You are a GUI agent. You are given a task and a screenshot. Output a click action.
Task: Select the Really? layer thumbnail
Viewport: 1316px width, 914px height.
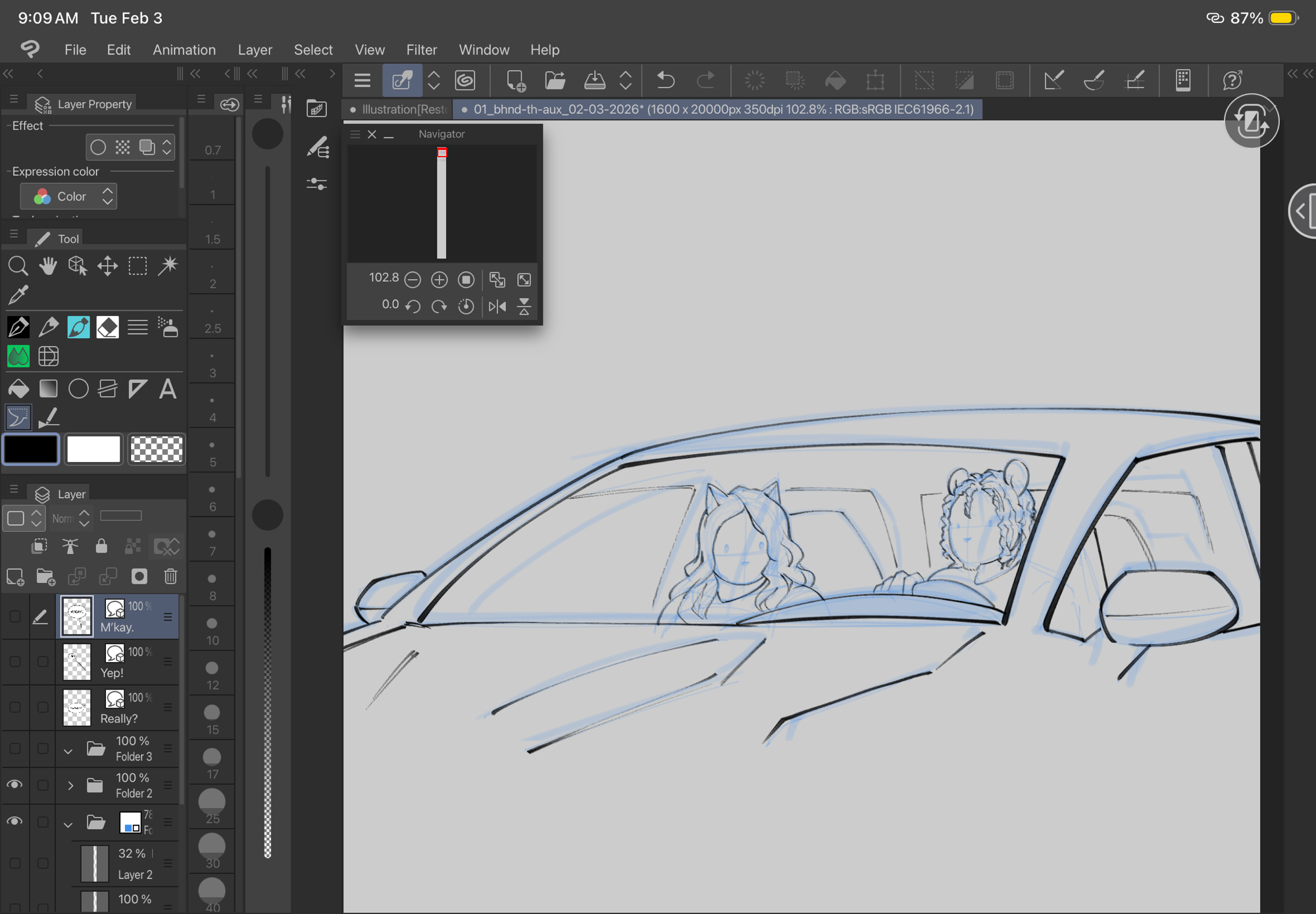(77, 707)
